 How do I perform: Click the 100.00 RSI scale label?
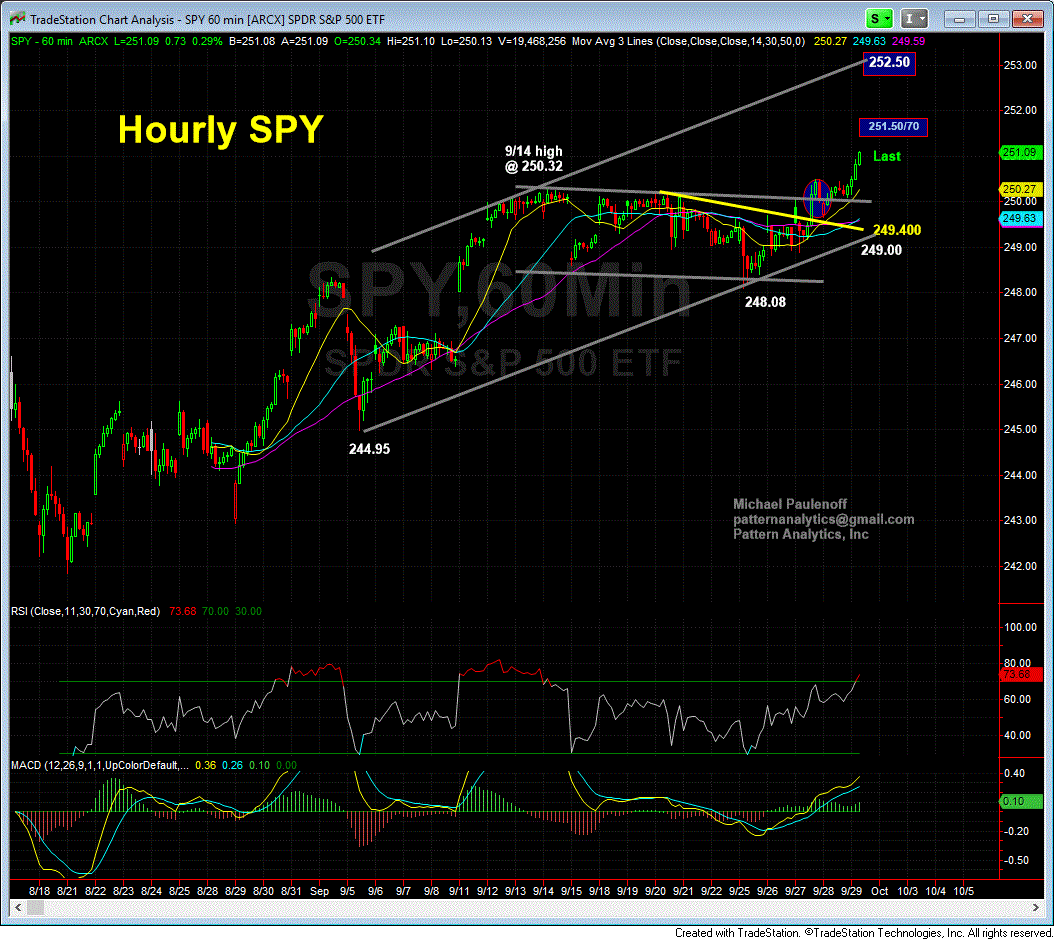pyautogui.click(x=1020, y=627)
